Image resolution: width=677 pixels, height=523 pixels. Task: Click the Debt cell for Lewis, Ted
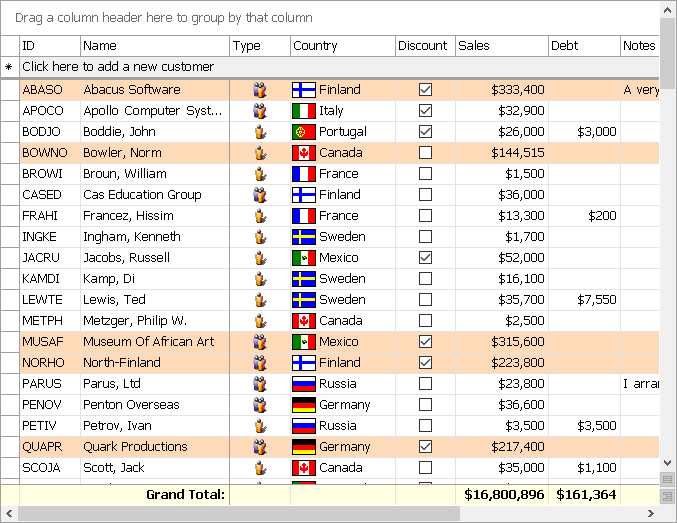pos(584,300)
